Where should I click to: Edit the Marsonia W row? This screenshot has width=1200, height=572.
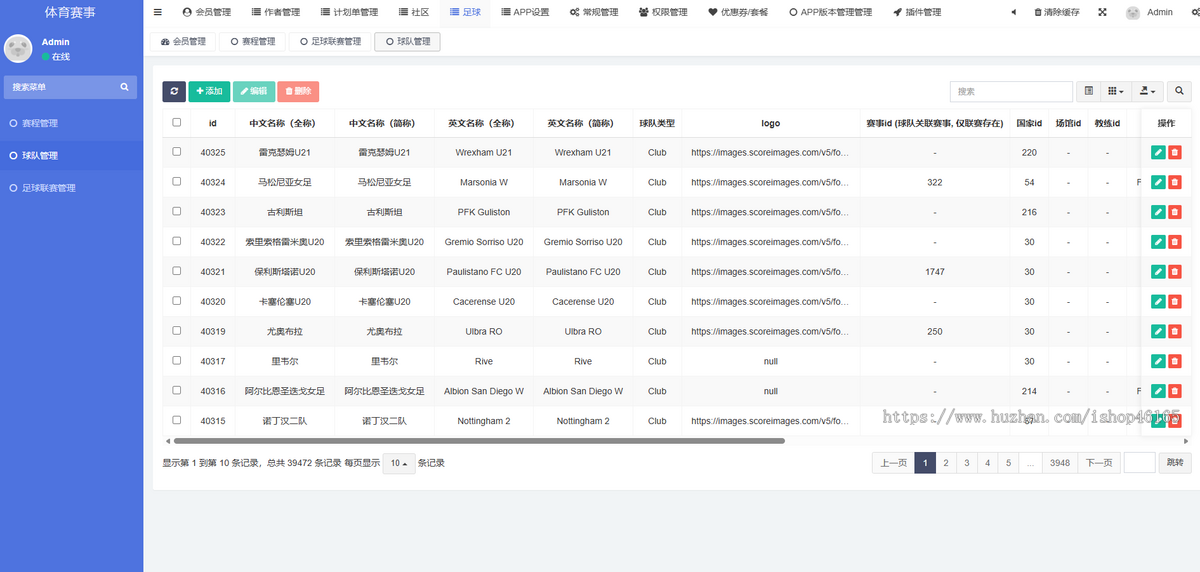[x=1158, y=182]
